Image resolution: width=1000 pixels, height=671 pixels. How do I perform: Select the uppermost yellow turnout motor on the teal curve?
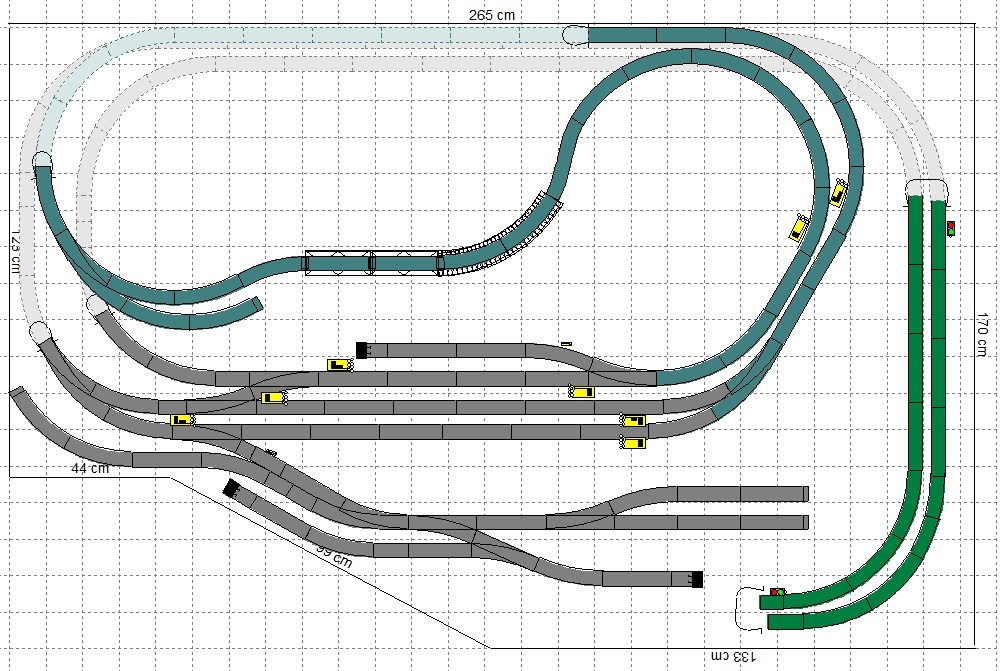pos(838,192)
